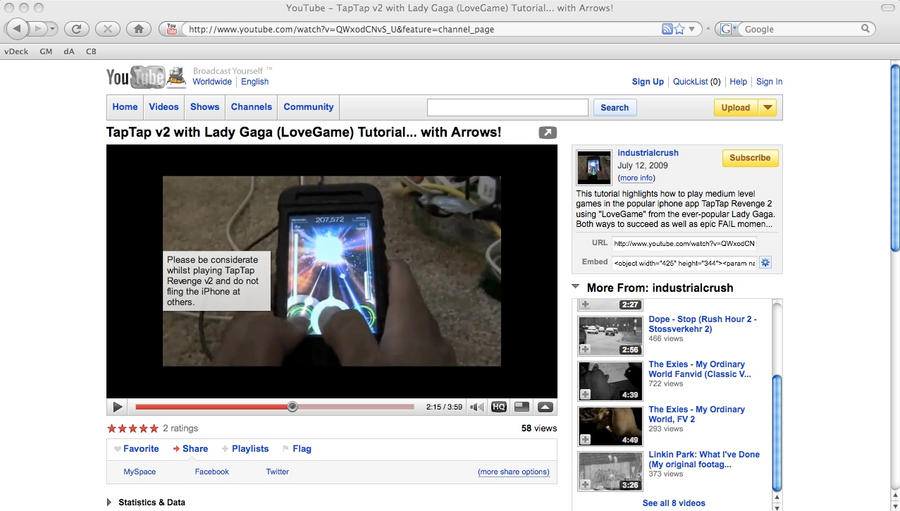Flag this video
Viewport: 900px width, 511px height.
point(297,449)
